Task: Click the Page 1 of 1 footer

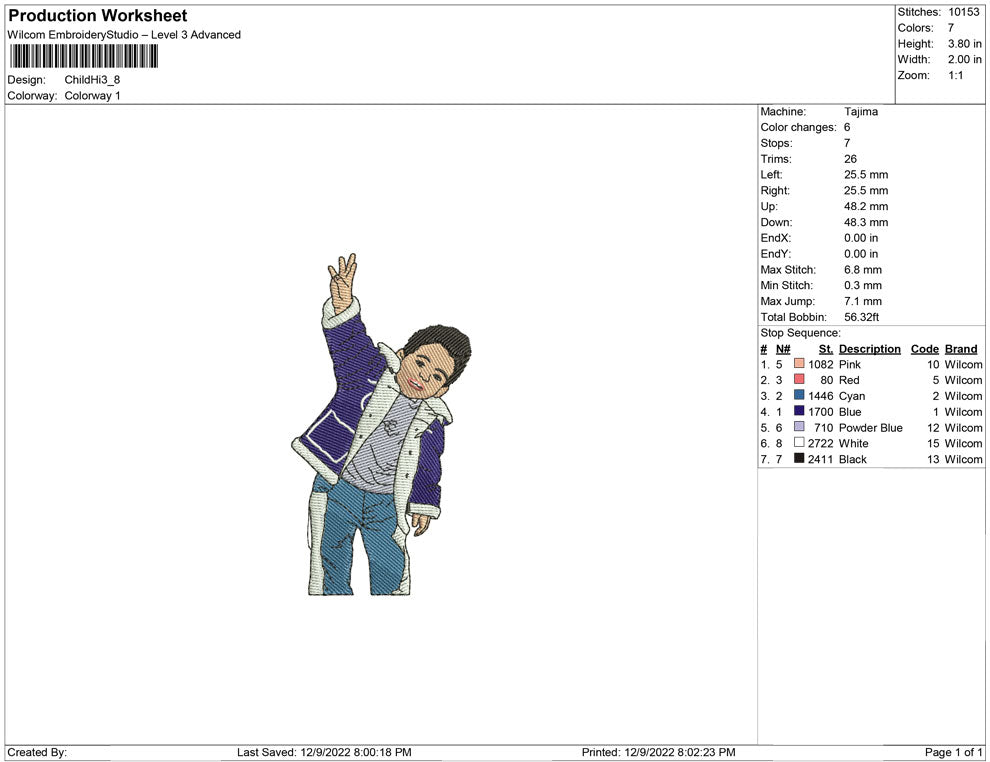Action: point(953,752)
